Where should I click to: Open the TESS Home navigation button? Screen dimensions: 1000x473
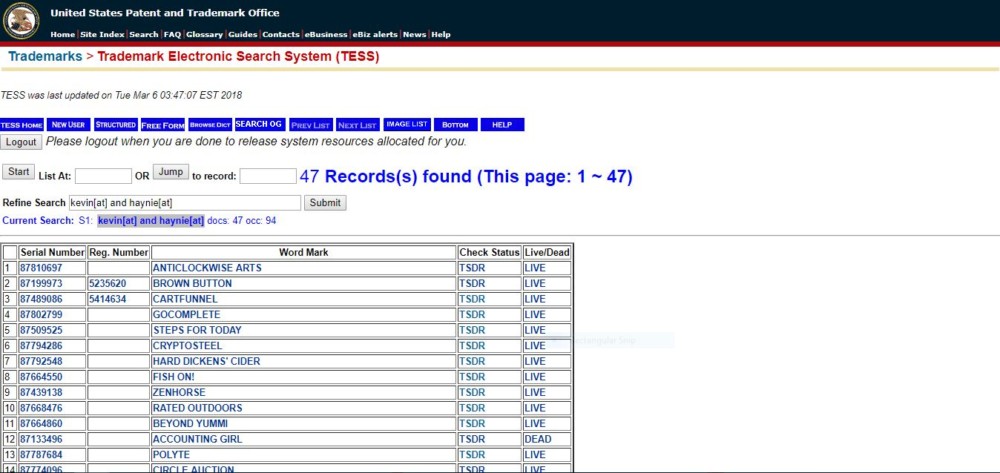coord(22,125)
